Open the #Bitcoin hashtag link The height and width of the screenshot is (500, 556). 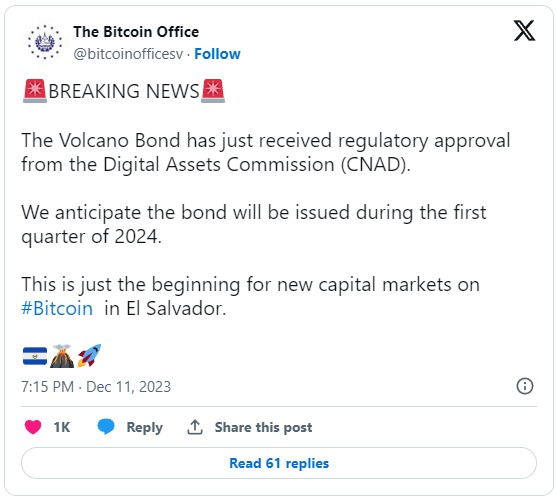tap(57, 308)
